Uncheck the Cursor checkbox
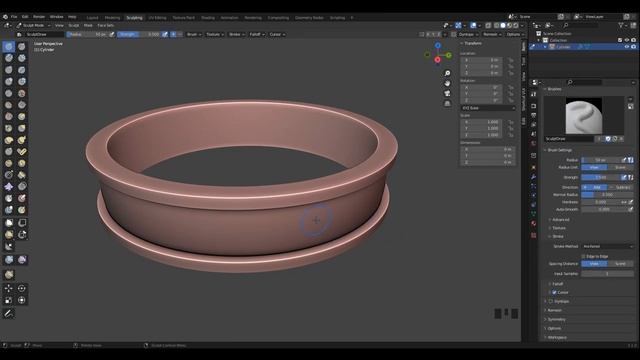This screenshot has height=360, width=640. 554,292
